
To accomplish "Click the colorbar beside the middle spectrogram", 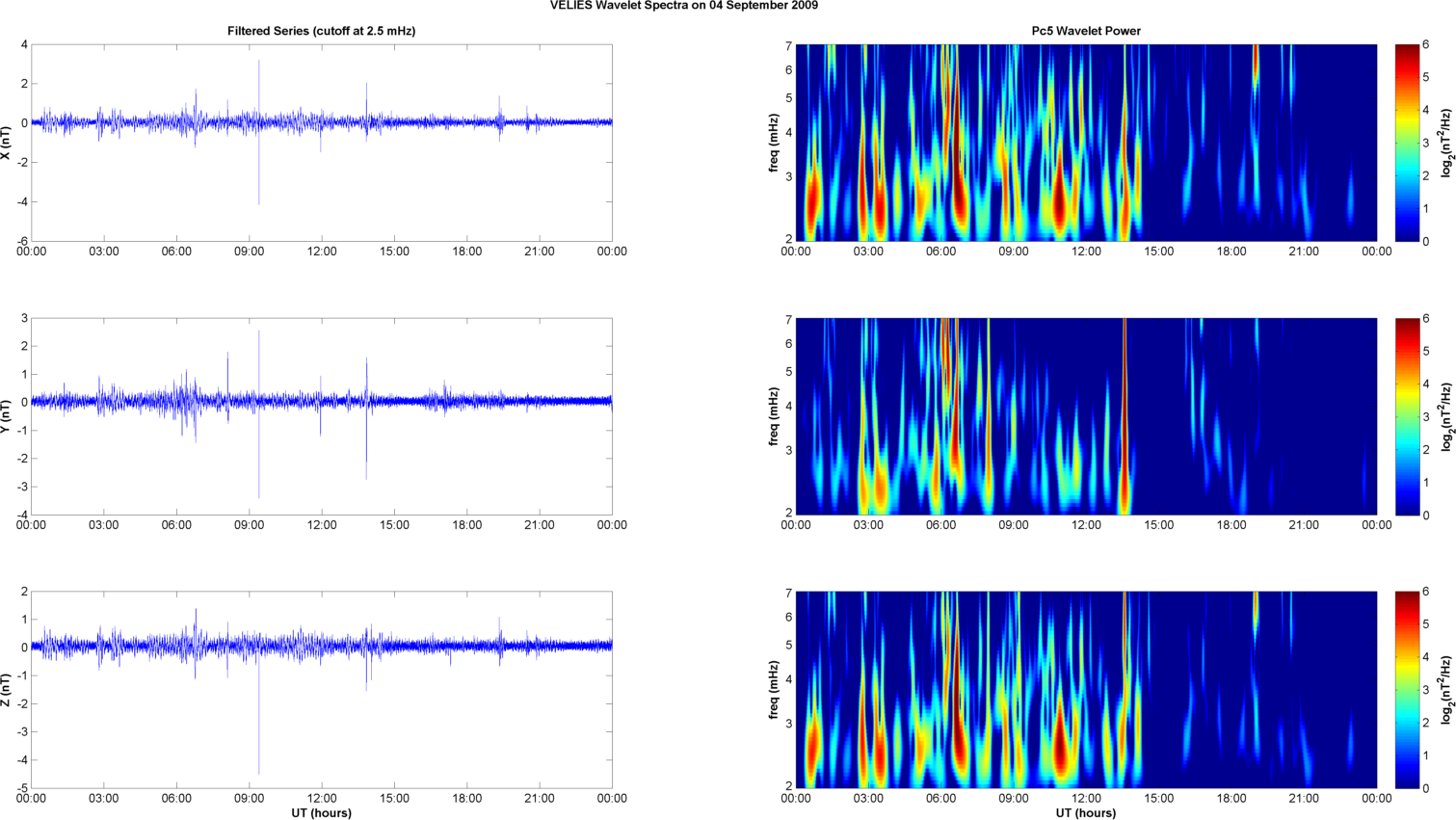I will 1407,416.
